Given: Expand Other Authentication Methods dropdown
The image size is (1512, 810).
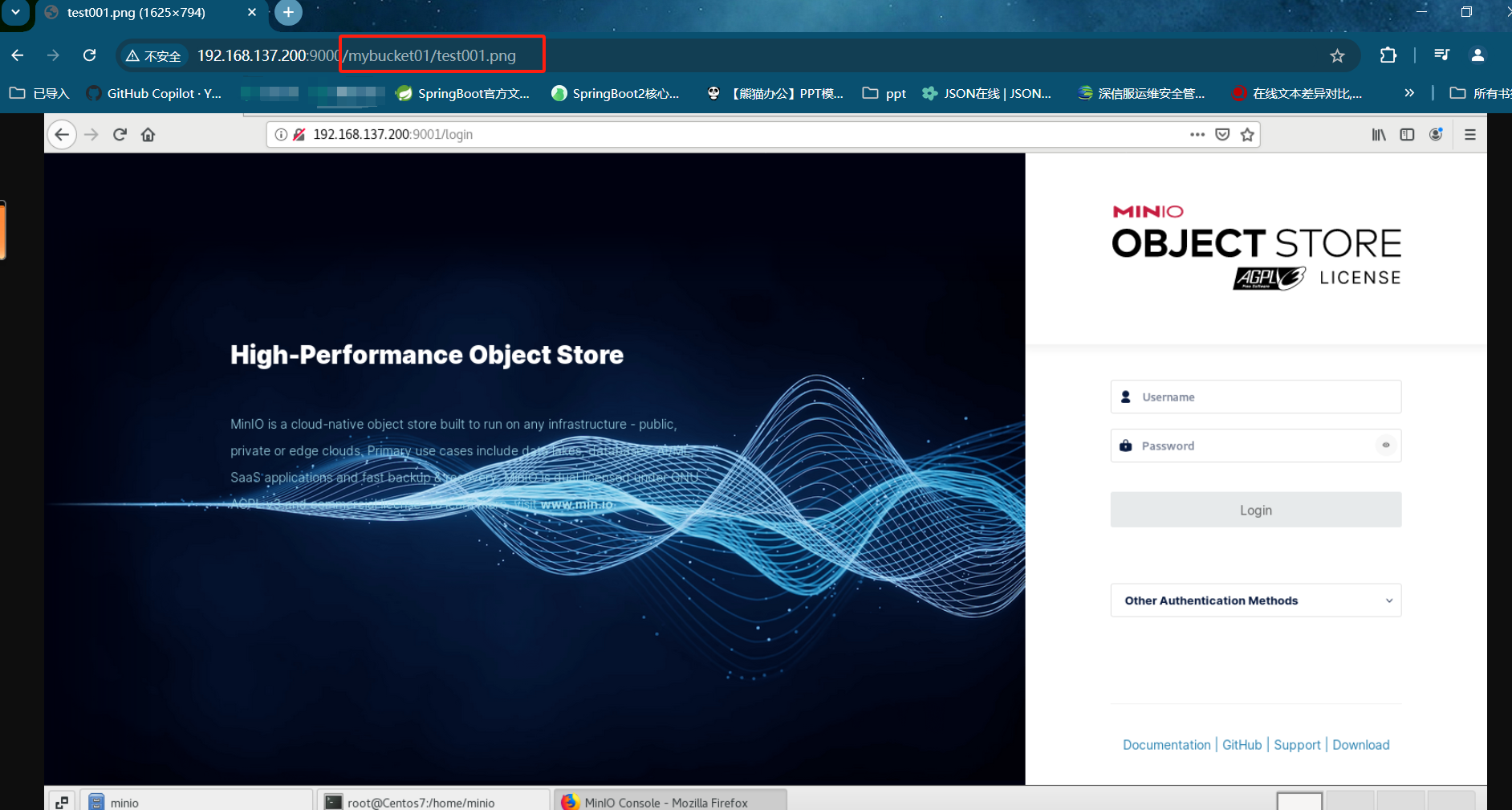Looking at the screenshot, I should [x=1256, y=600].
